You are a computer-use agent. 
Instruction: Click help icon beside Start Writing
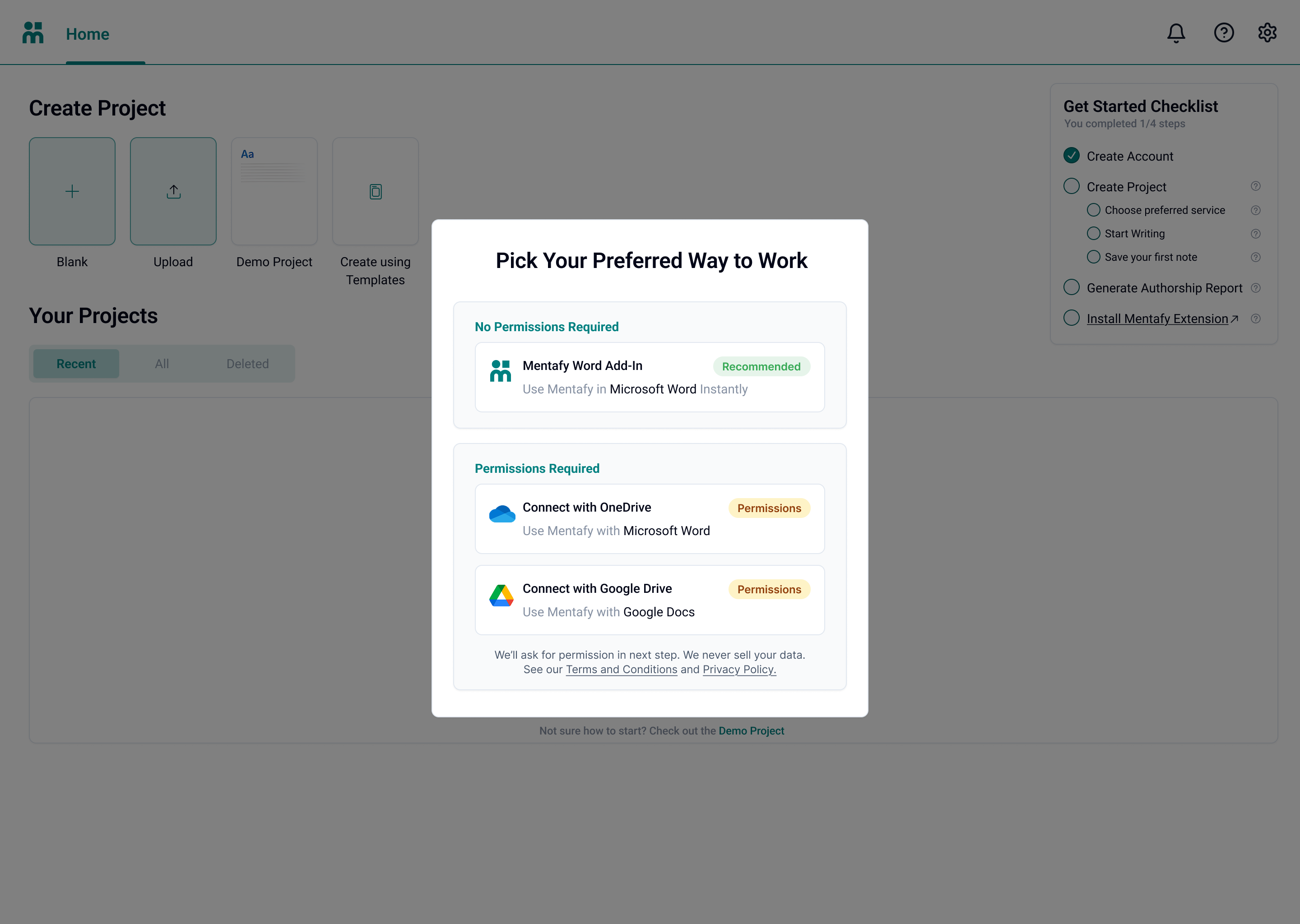1256,234
